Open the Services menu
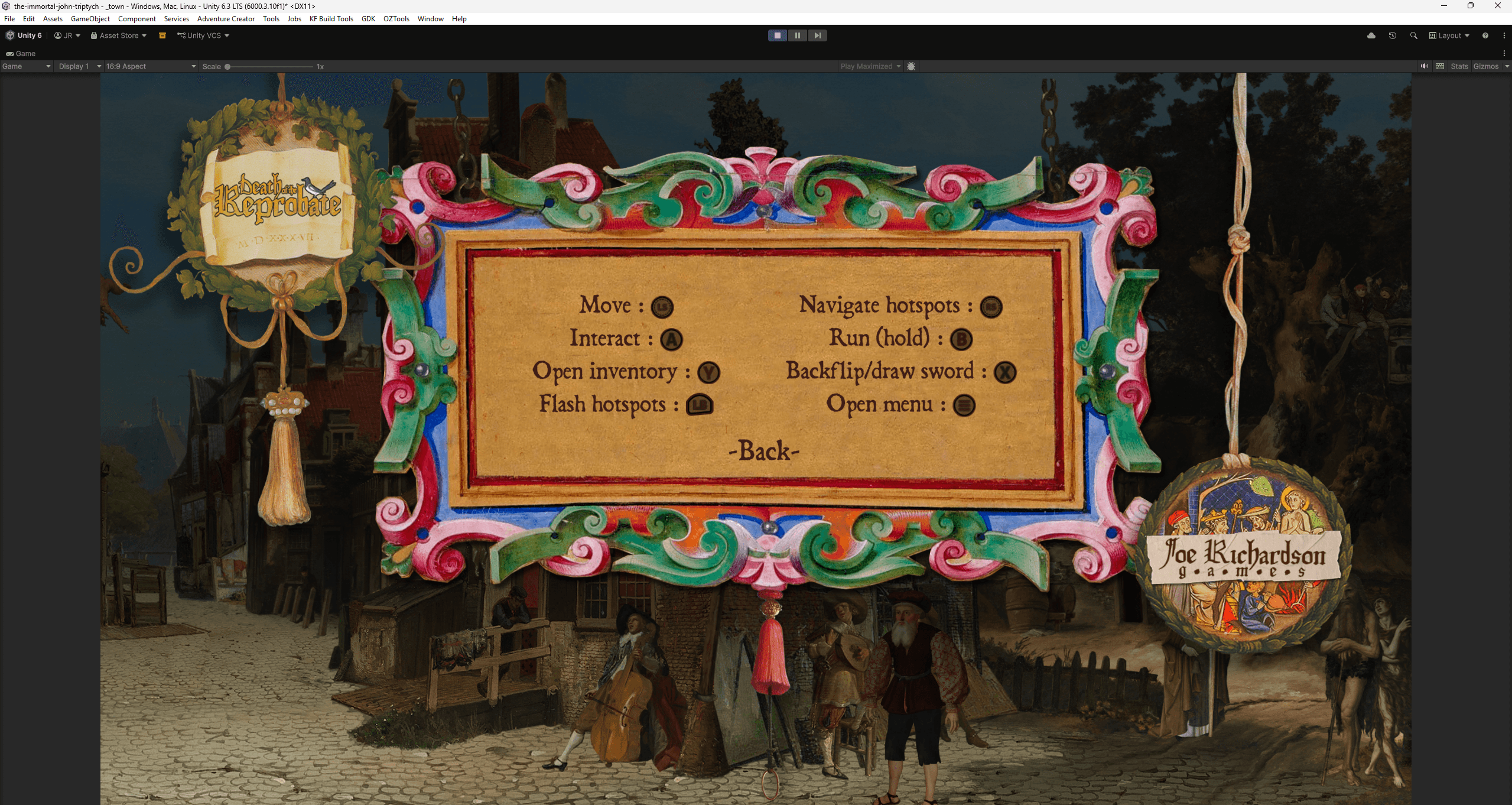 pos(176,19)
